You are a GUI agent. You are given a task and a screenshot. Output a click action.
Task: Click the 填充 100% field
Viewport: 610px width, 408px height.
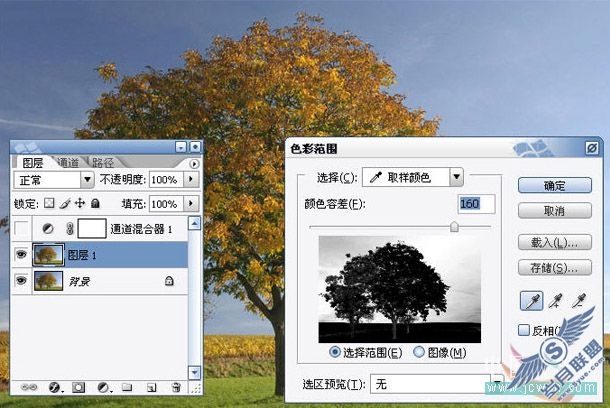pos(166,203)
